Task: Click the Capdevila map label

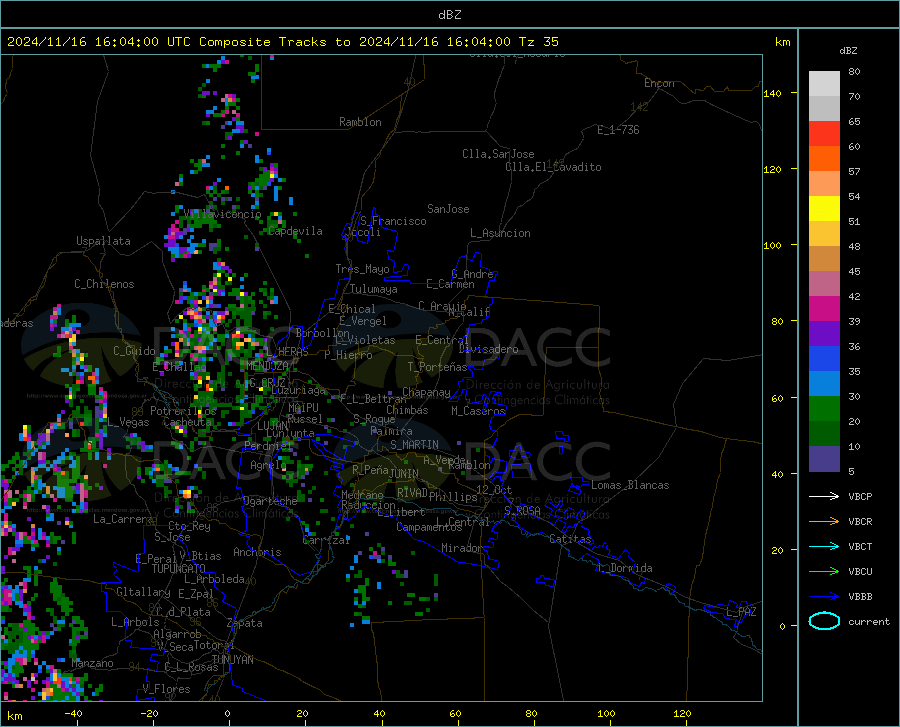Action: click(296, 231)
